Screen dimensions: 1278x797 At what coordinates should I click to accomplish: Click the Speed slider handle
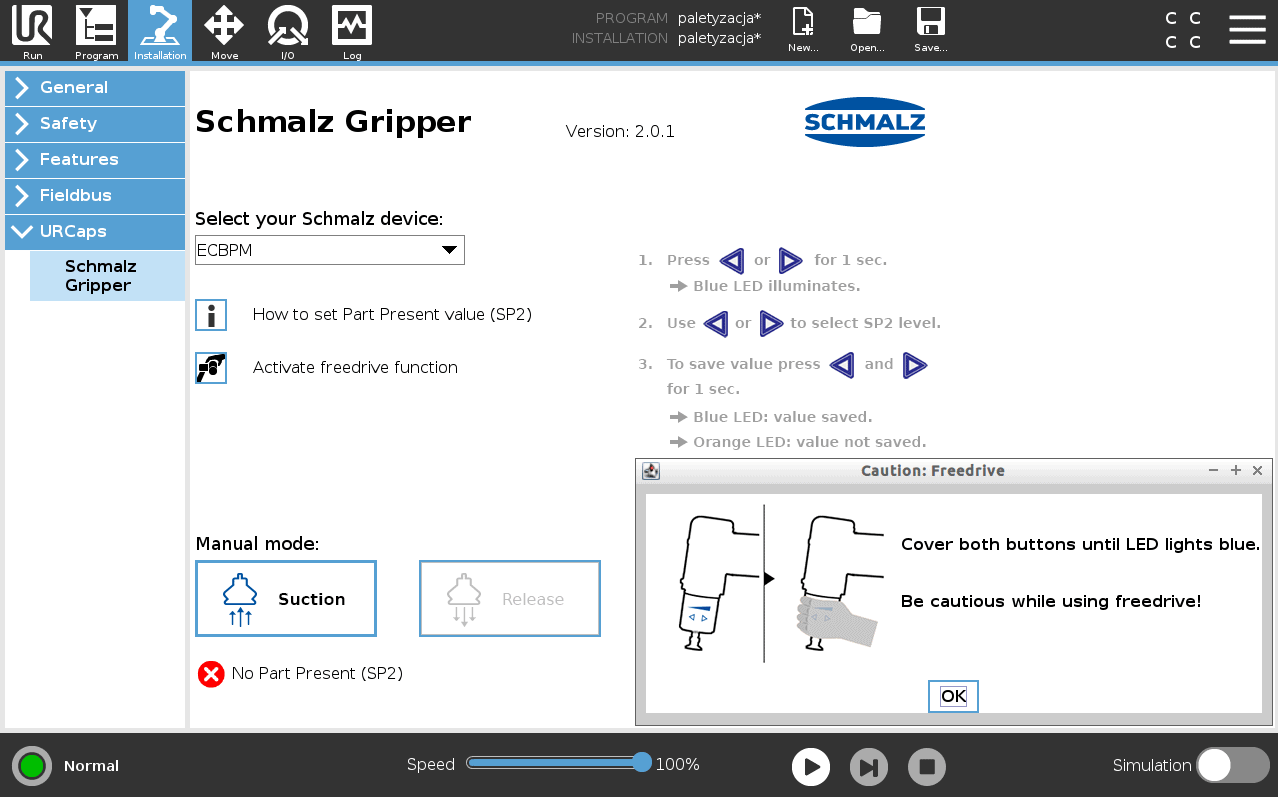642,762
